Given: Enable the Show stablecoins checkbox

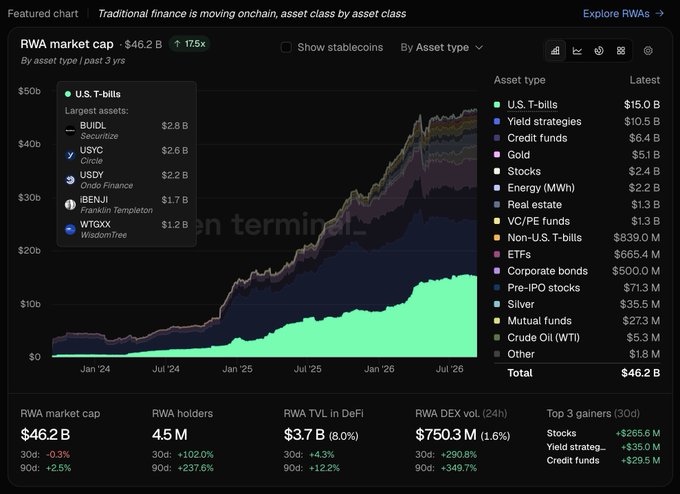Looking at the screenshot, I should [286, 47].
